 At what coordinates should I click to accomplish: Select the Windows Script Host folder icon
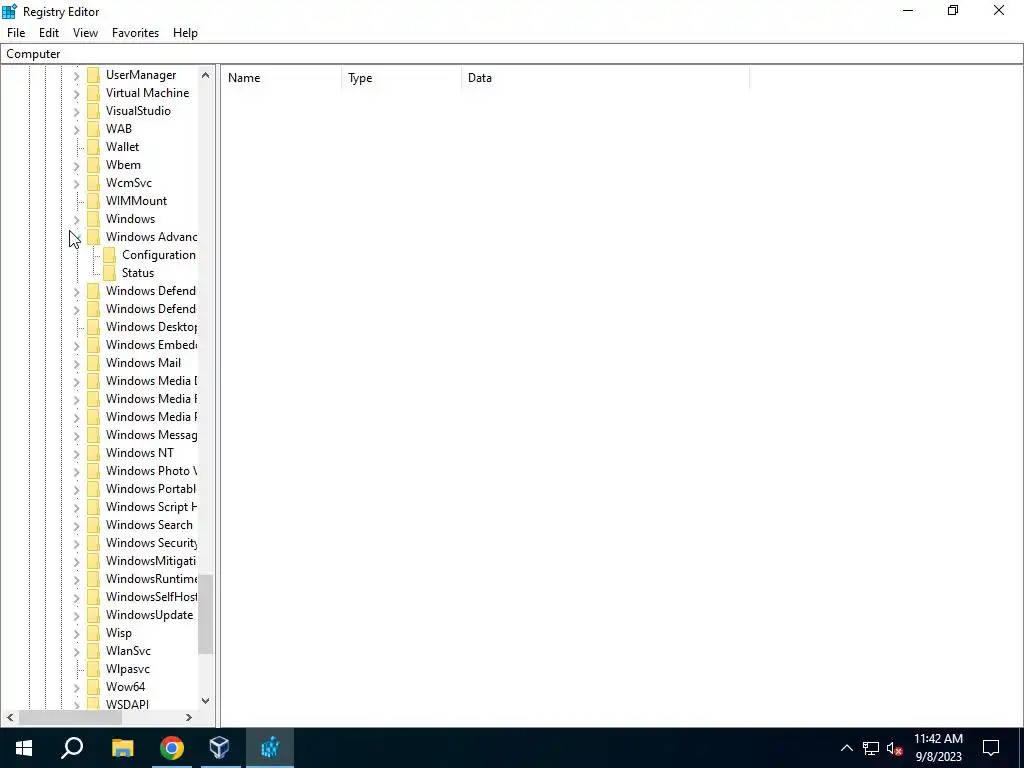94,507
